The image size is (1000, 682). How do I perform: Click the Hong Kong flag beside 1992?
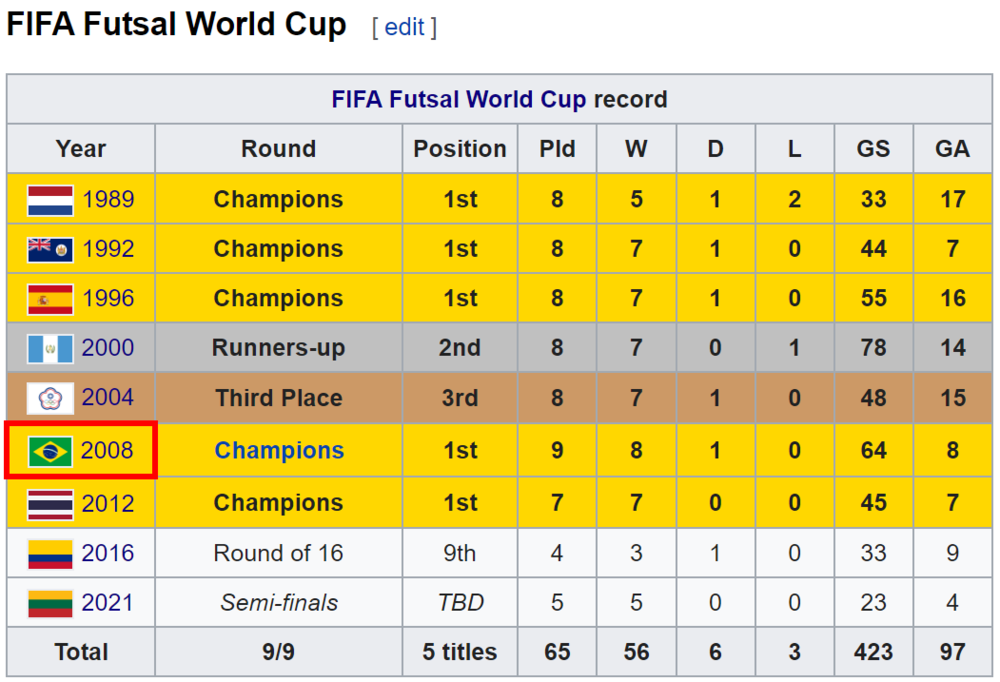(50, 249)
